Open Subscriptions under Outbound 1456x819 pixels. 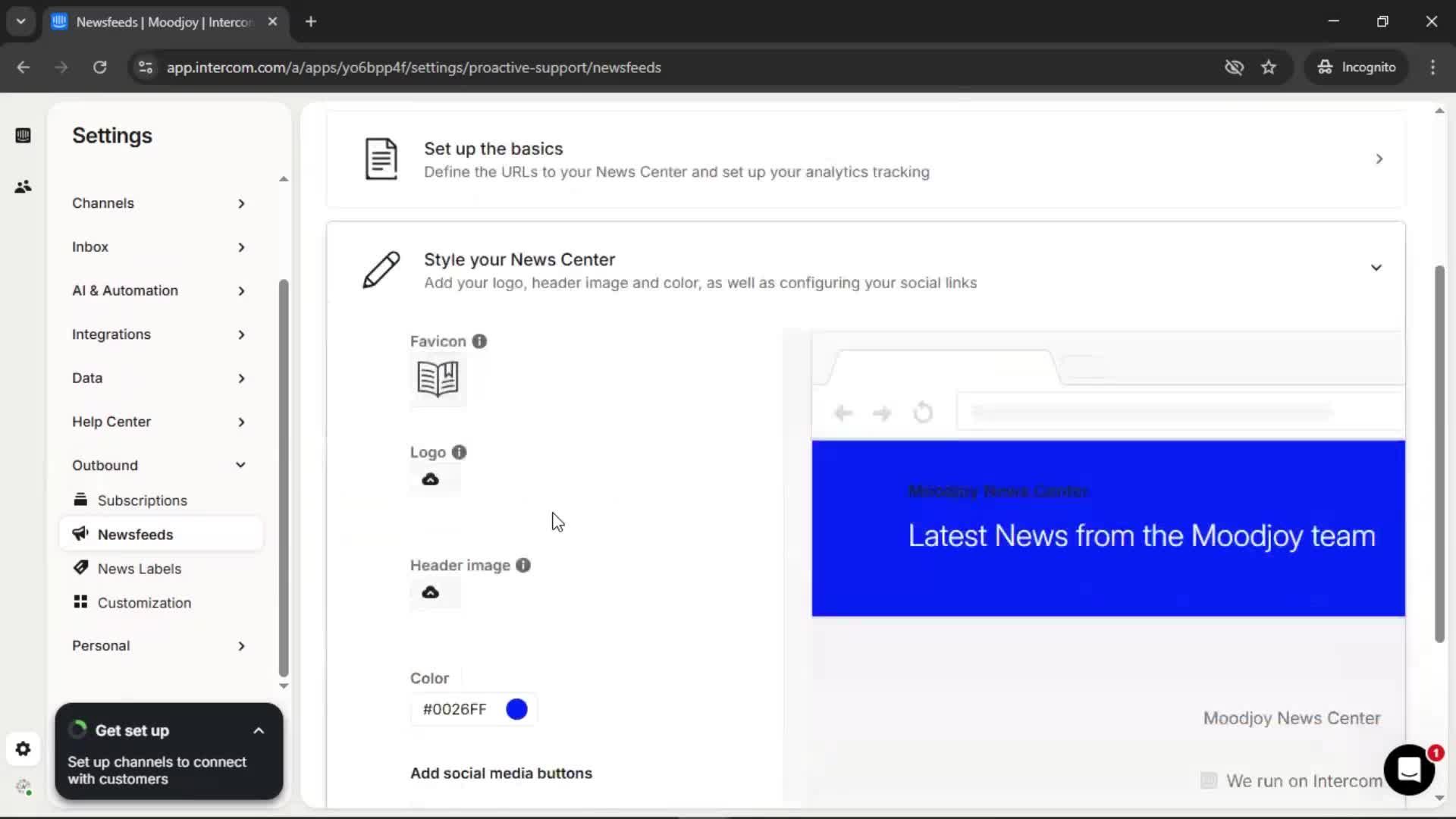(x=161, y=500)
